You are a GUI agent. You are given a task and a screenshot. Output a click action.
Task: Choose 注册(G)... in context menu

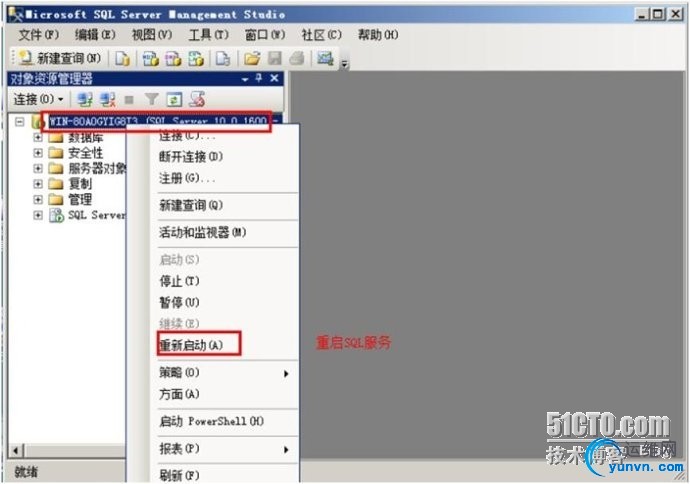click(224, 179)
